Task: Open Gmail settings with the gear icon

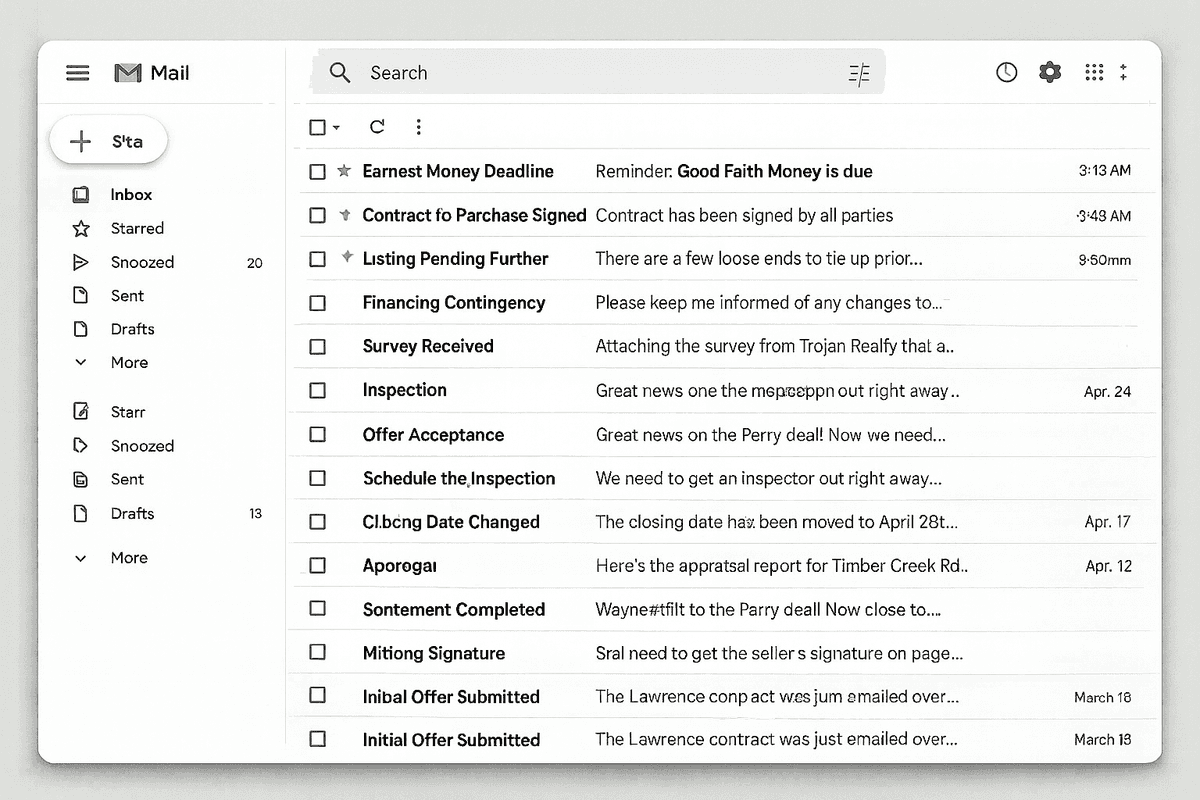Action: click(1049, 72)
